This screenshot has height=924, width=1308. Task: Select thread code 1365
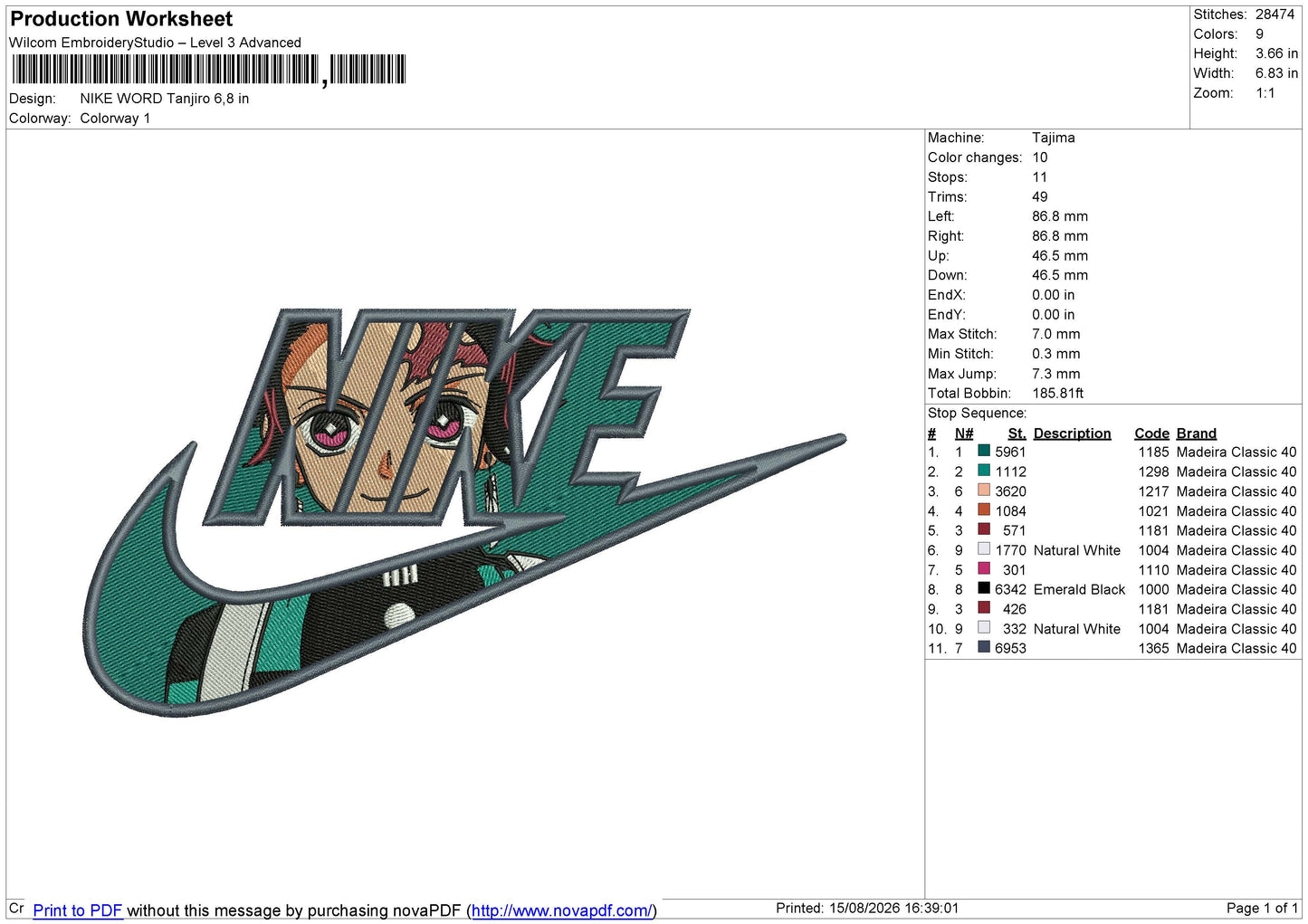coord(1153,648)
